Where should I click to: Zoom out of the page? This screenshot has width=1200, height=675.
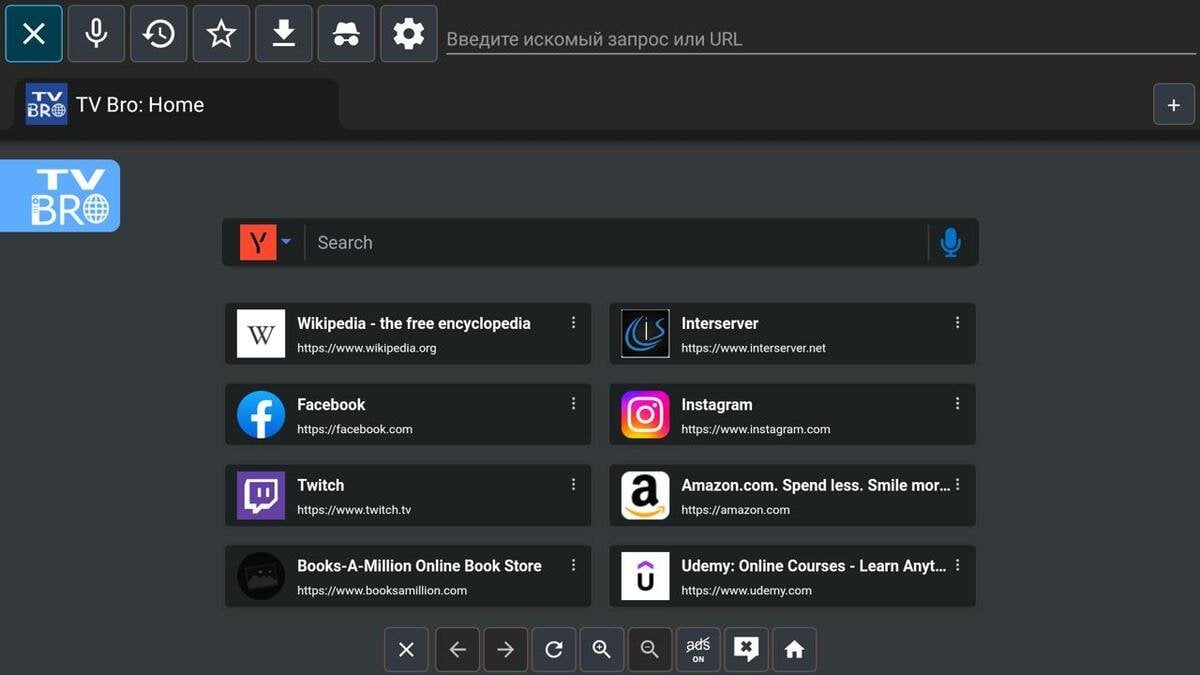click(650, 650)
